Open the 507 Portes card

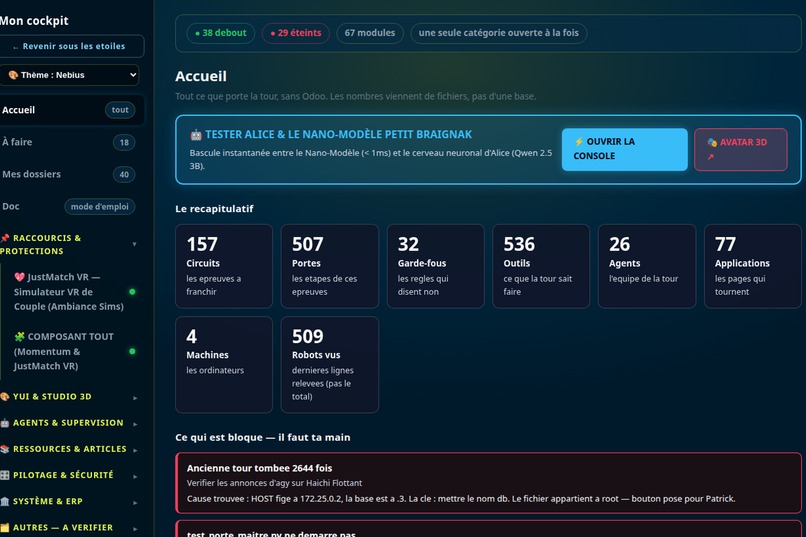[329, 266]
